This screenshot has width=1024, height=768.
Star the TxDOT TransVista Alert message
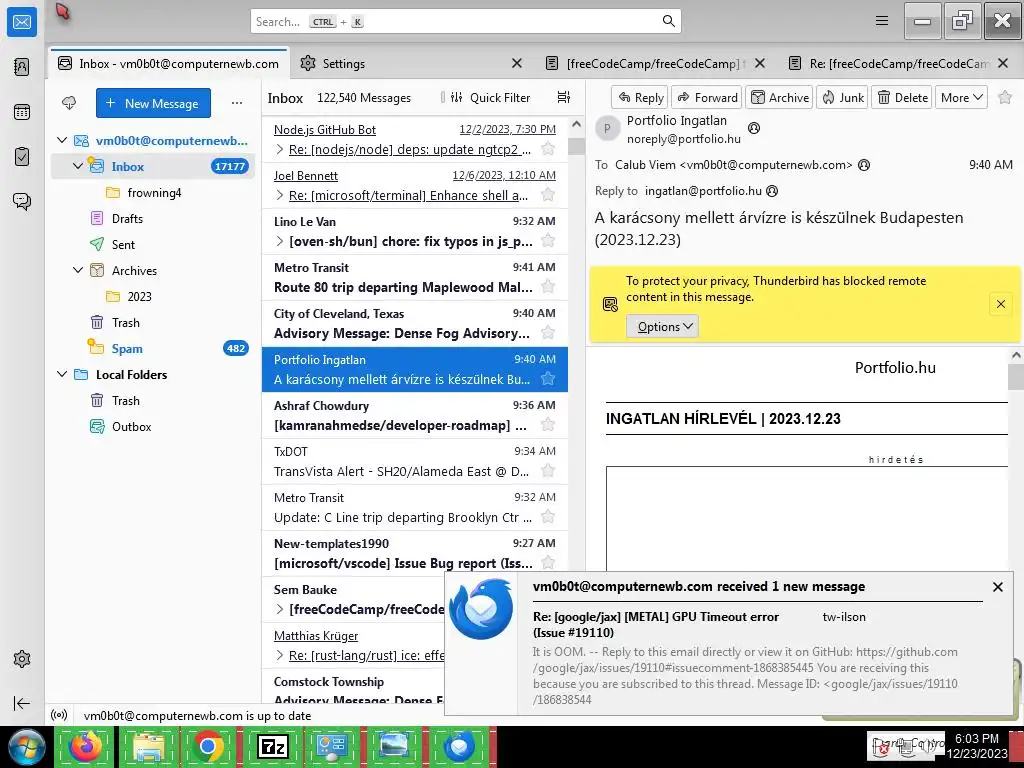pos(548,470)
